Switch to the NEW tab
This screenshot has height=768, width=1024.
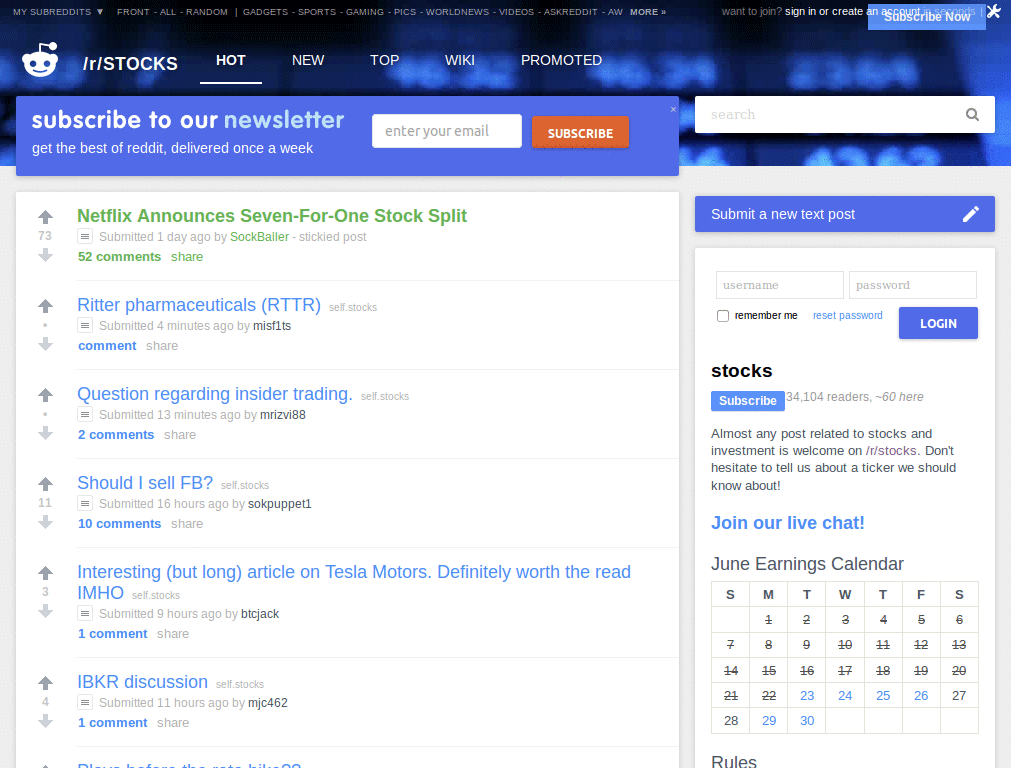[308, 60]
